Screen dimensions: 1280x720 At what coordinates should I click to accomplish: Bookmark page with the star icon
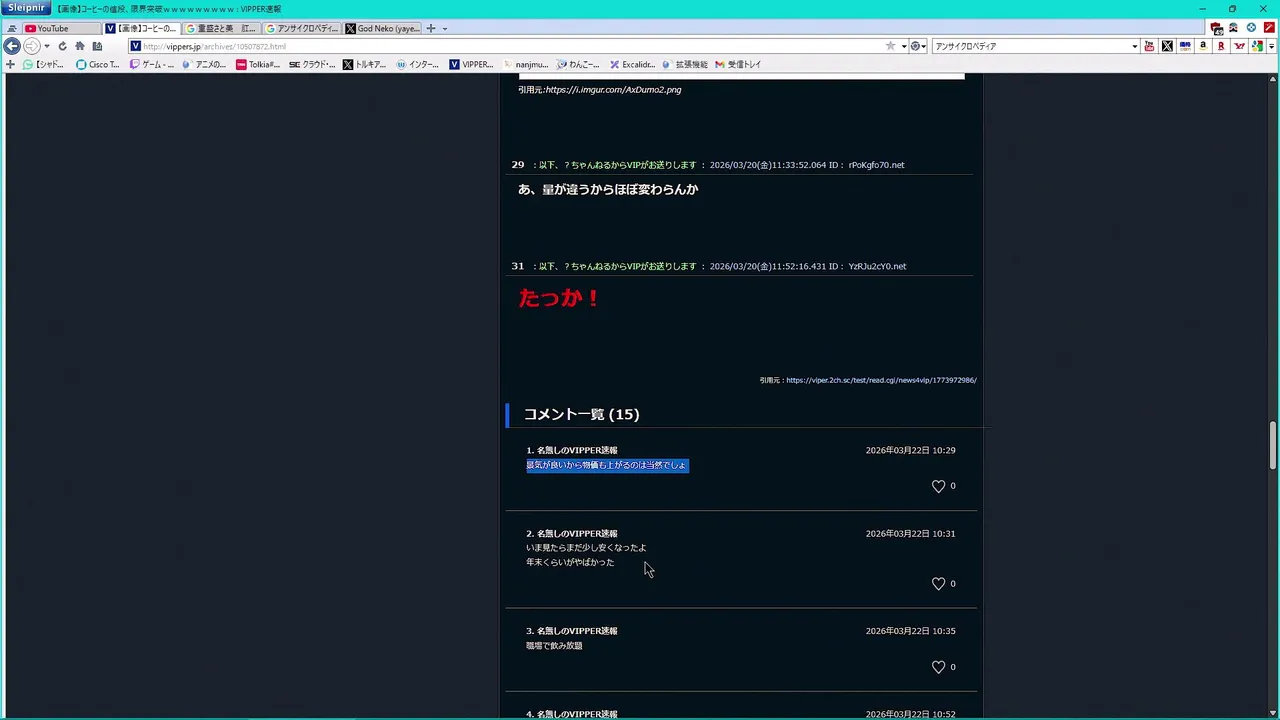pos(890,46)
